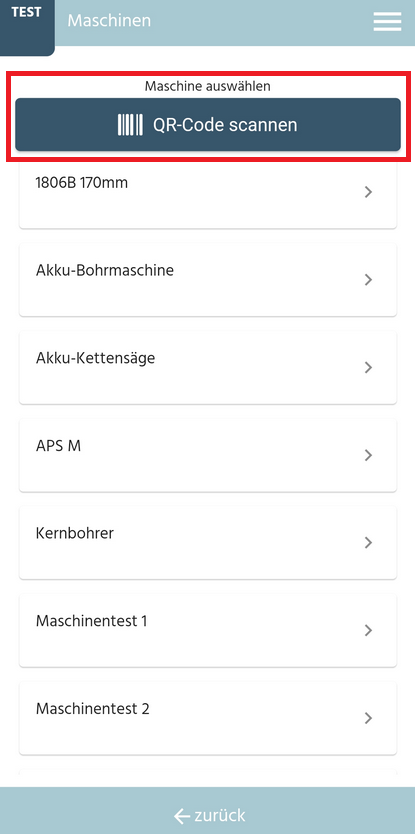The width and height of the screenshot is (415, 834).
Task: Click chevron beside APS M
Action: tap(368, 455)
